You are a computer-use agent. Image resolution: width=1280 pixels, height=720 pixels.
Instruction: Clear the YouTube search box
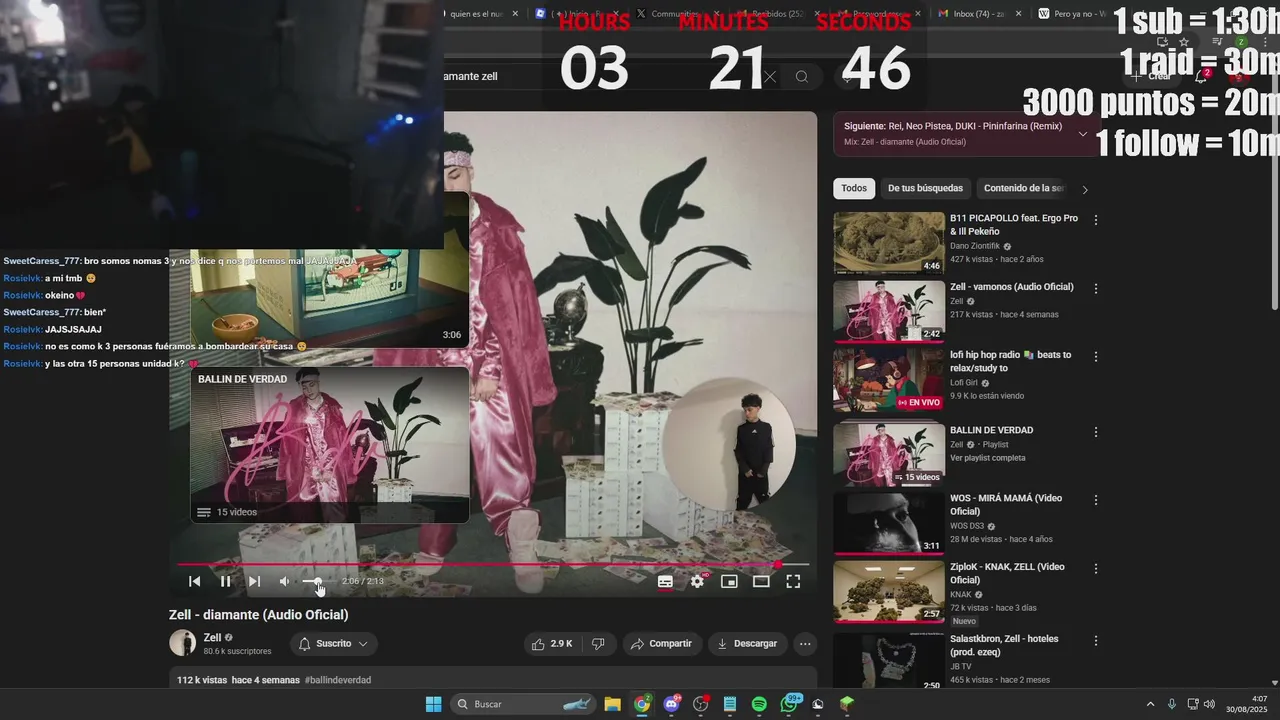click(770, 77)
